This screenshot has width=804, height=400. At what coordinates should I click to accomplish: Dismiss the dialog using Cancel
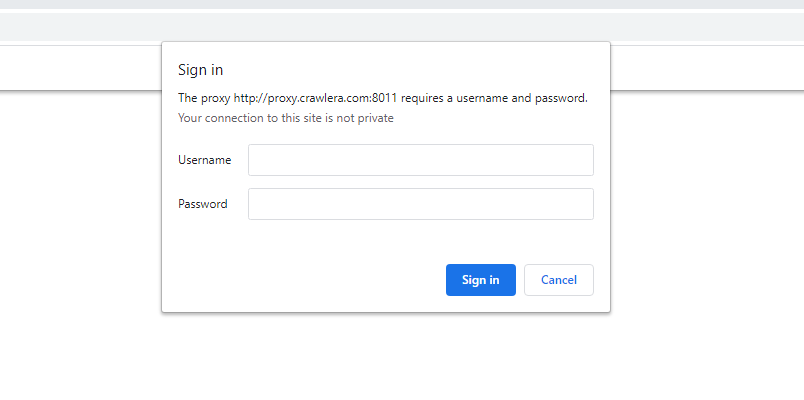pos(558,280)
